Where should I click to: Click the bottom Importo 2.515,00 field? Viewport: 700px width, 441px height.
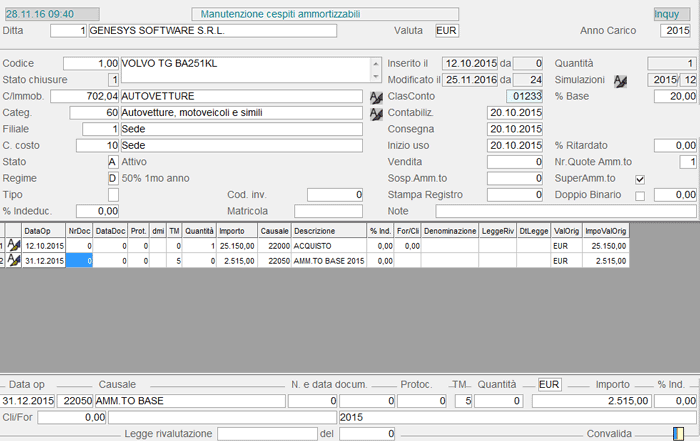(x=592, y=401)
